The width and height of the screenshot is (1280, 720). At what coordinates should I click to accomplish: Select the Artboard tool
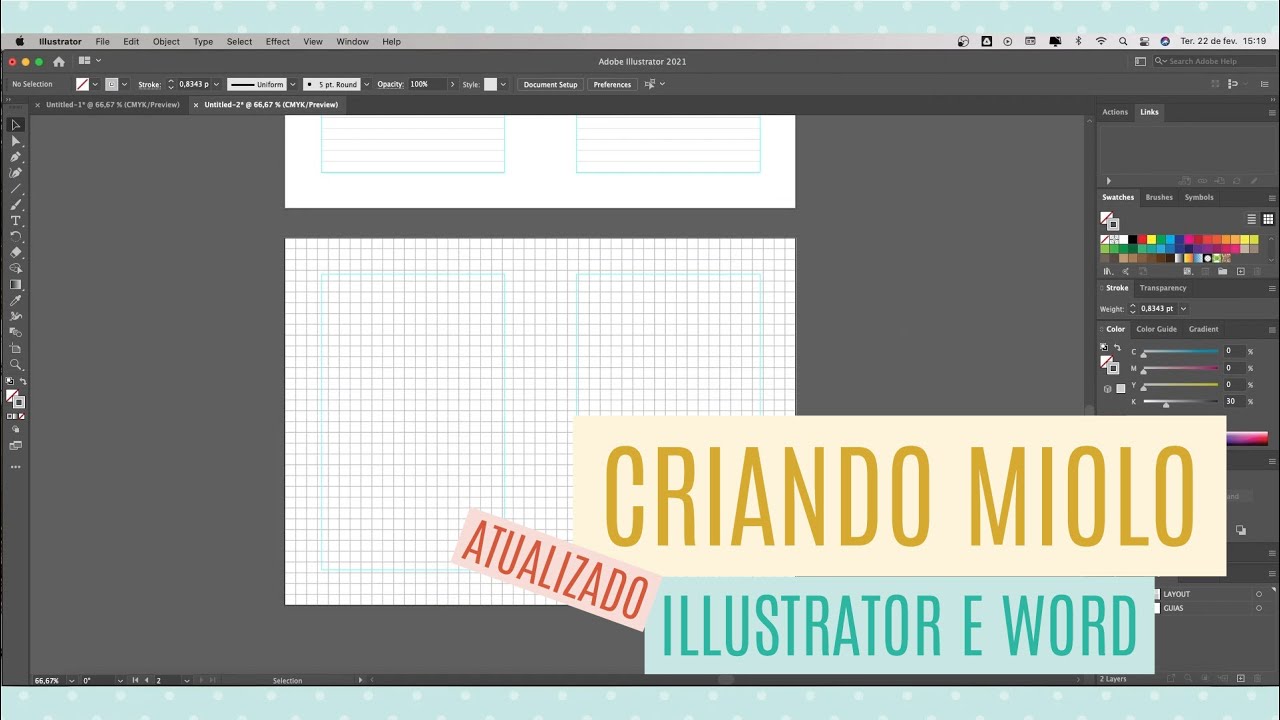tap(16, 349)
